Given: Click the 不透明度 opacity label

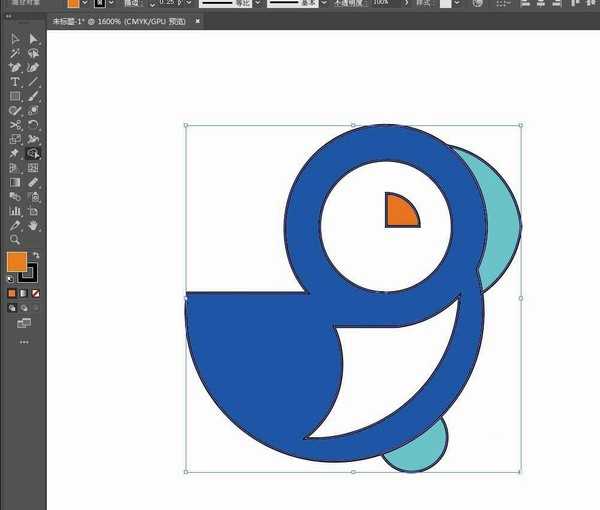Looking at the screenshot, I should [x=350, y=4].
